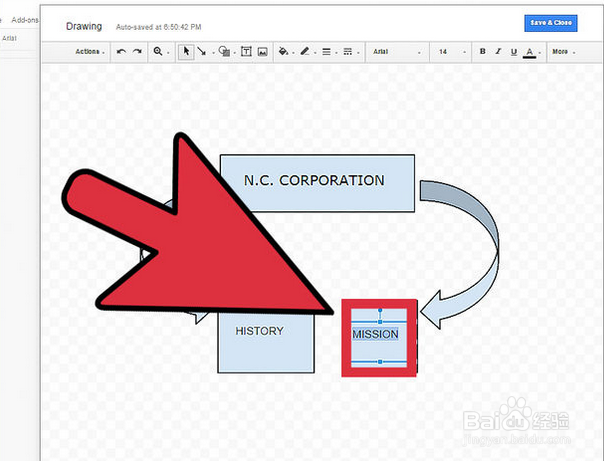604x461 pixels.
Task: Select the curved arrow shape at right
Action: point(460,254)
